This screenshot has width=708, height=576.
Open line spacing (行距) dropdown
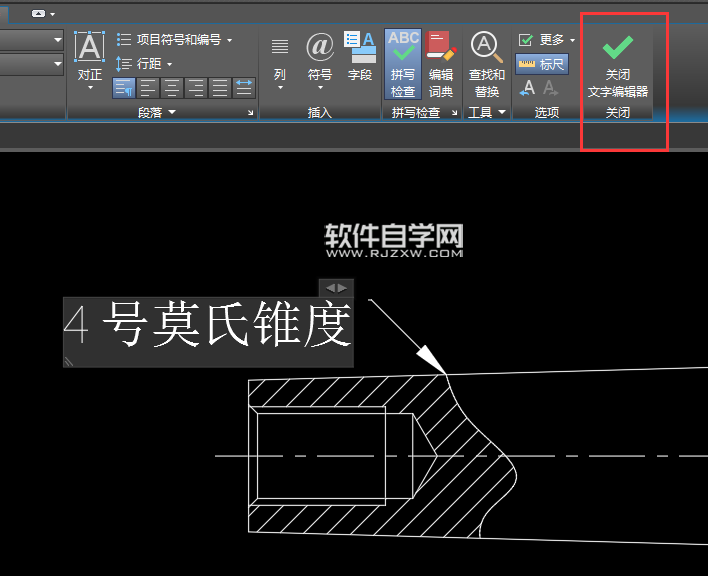(x=144, y=64)
